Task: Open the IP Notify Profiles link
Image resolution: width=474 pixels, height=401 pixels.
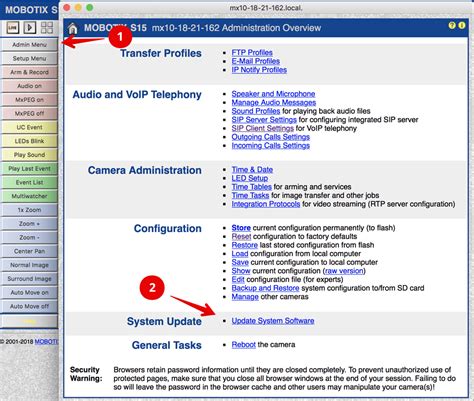Action: pos(259,70)
